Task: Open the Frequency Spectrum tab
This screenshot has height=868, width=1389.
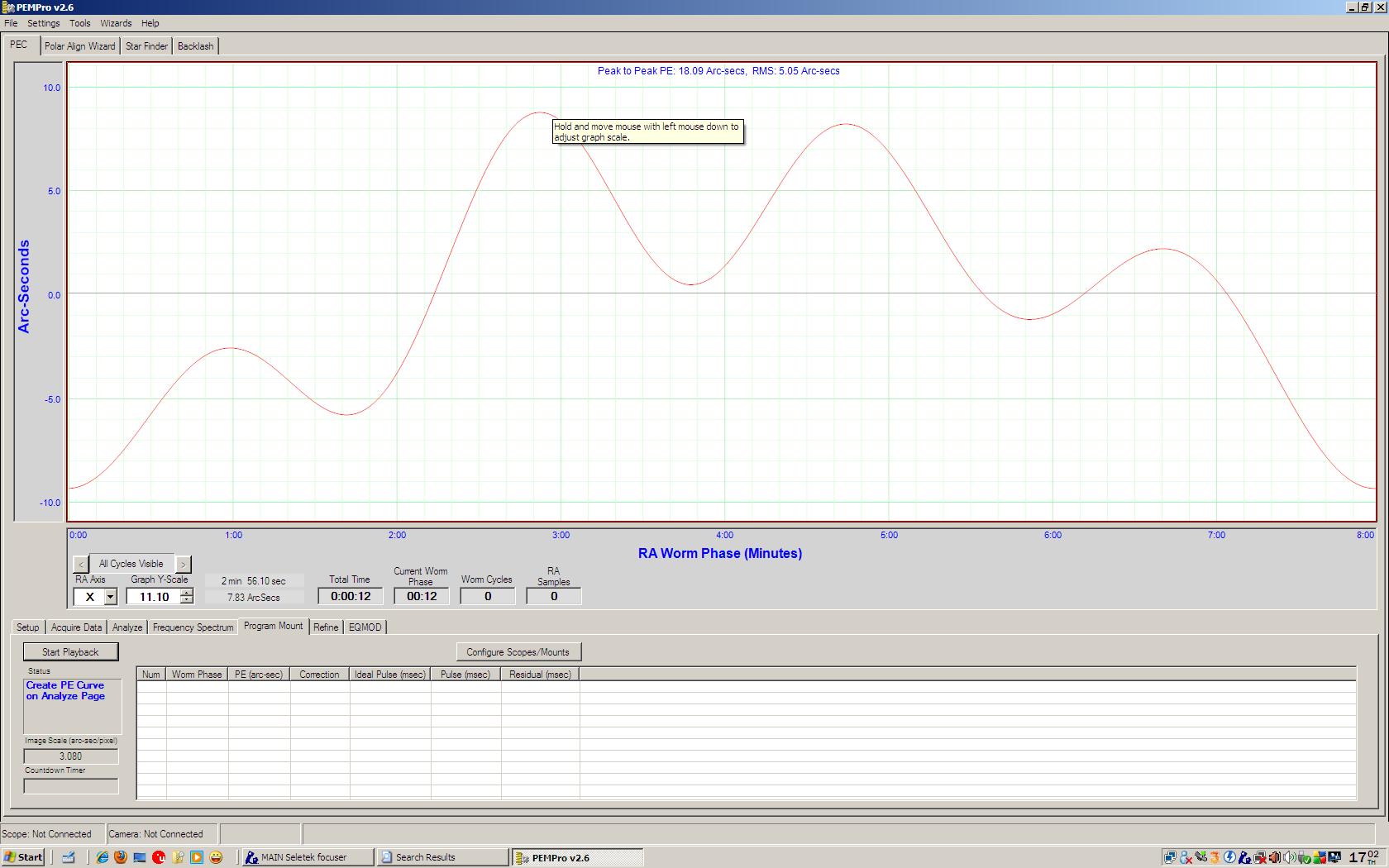Action: (x=193, y=627)
